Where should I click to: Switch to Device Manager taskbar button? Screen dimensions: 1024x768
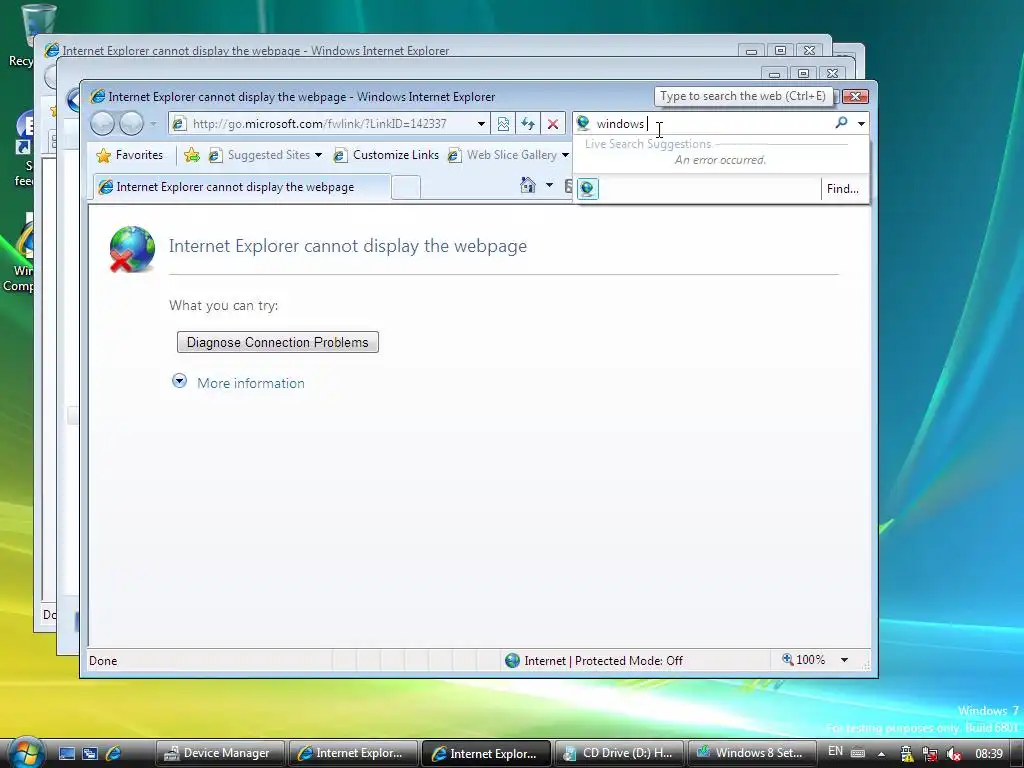(x=221, y=754)
